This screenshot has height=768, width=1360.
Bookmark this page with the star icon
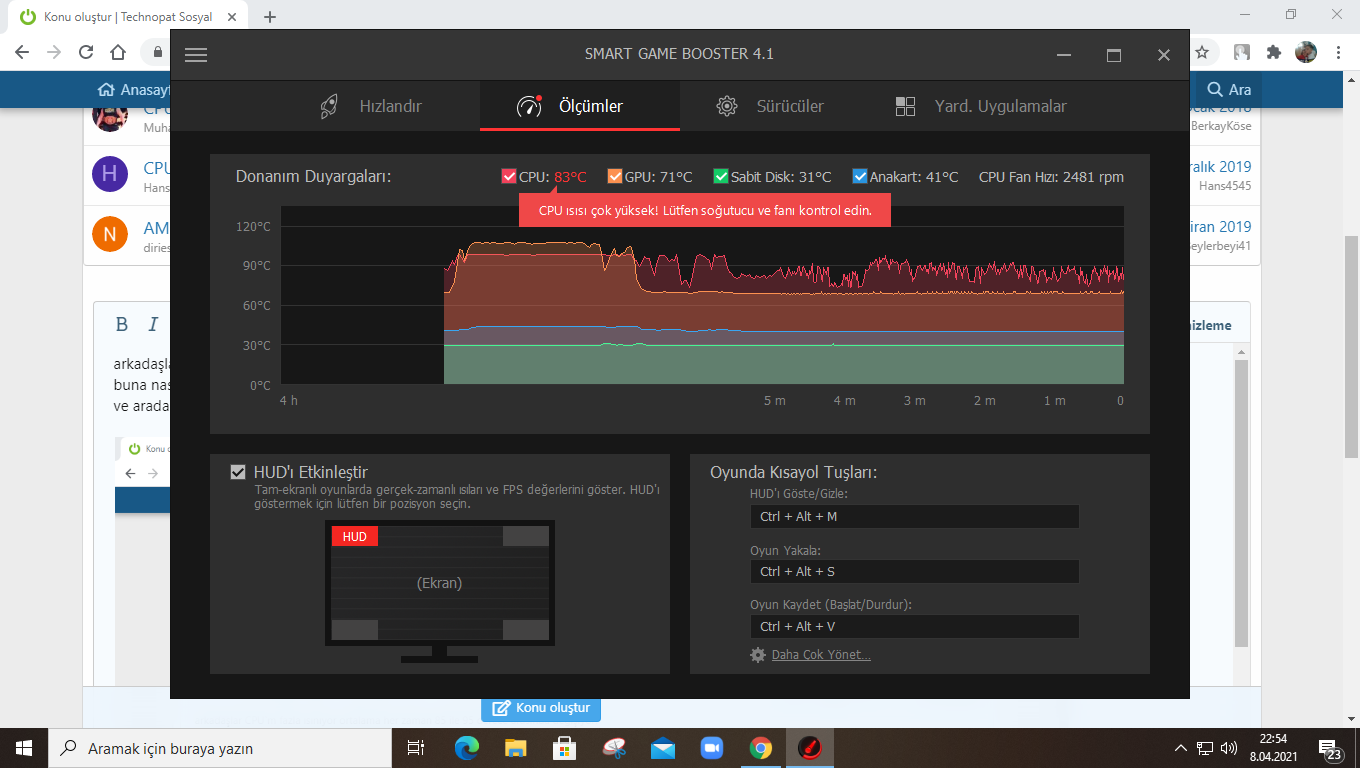(x=1203, y=52)
